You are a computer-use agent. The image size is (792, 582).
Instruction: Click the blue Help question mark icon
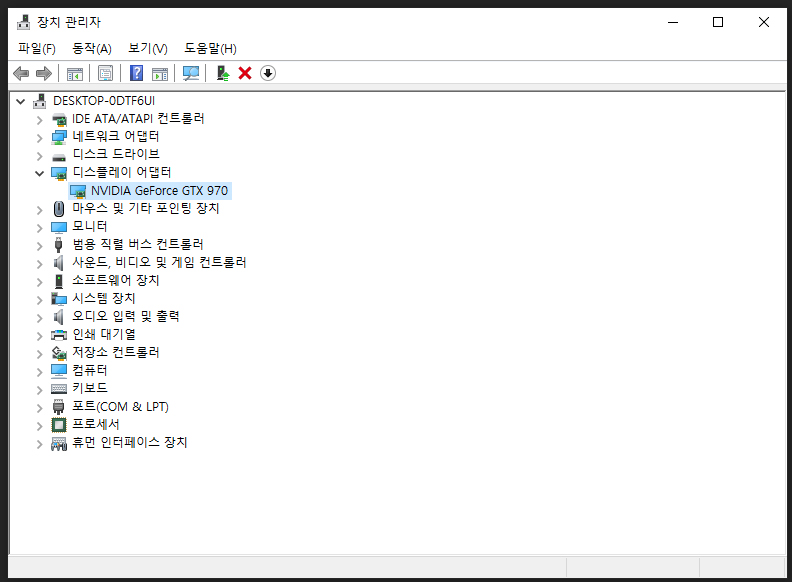tap(136, 74)
